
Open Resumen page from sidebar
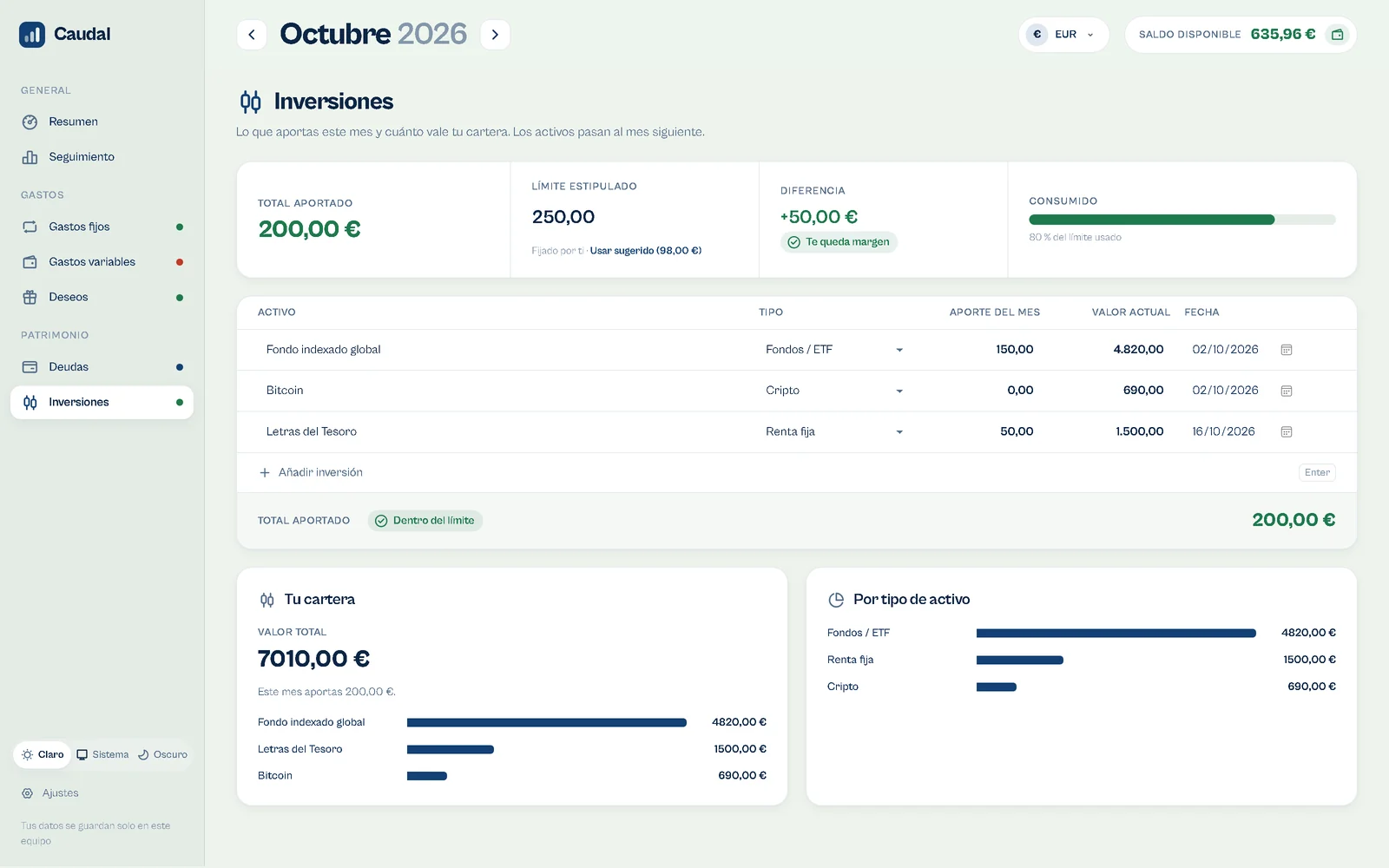102,122
